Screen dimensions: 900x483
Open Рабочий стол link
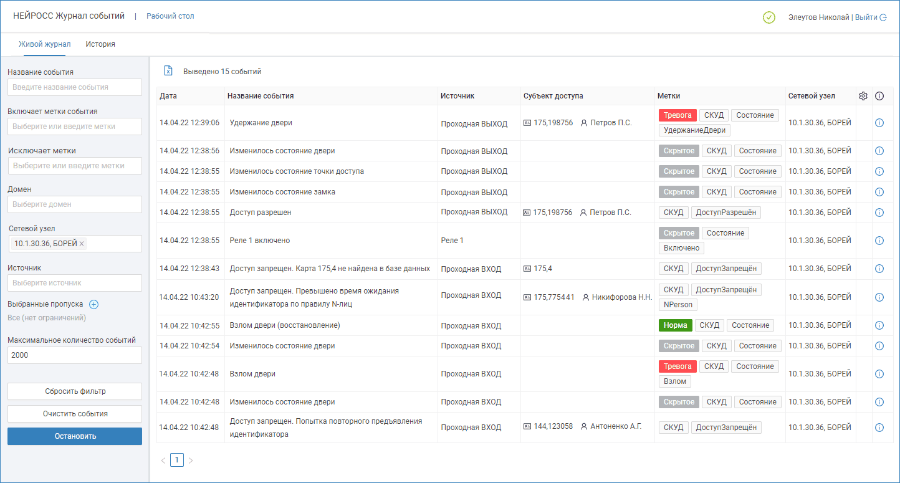pos(170,16)
